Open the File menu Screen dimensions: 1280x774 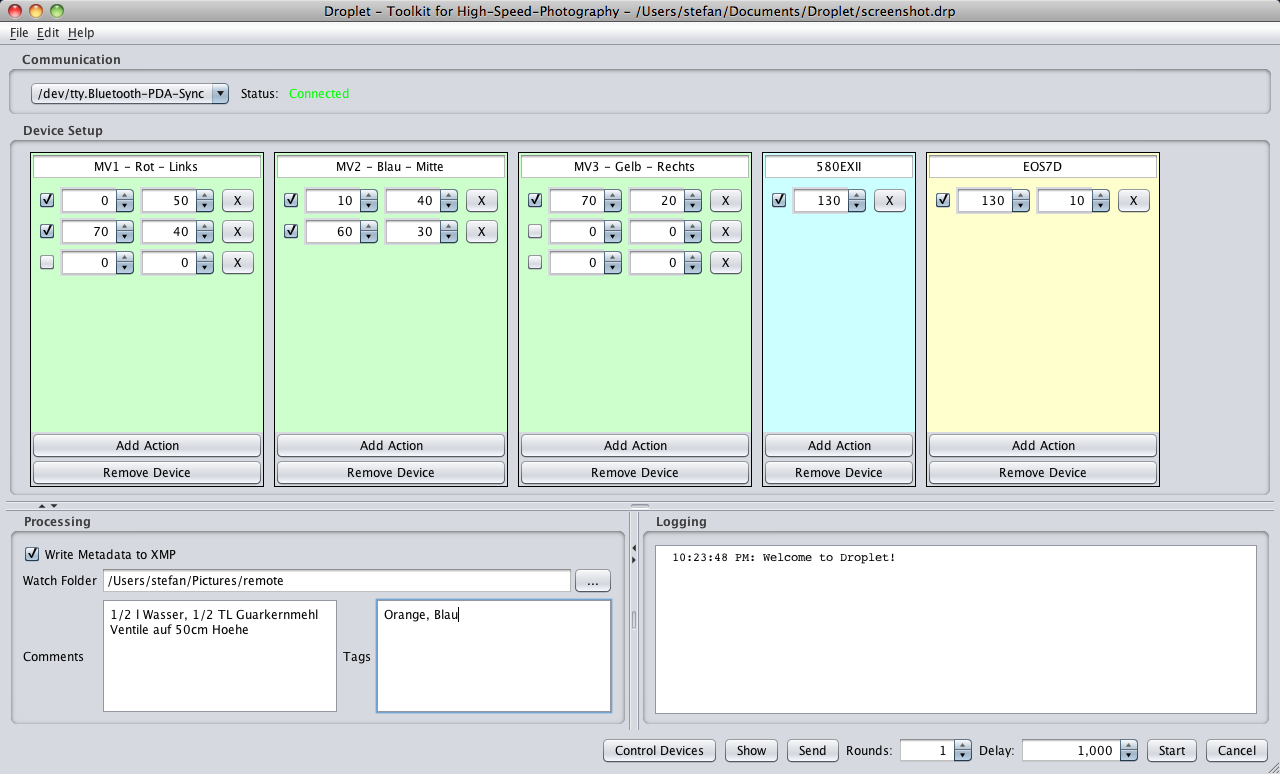coord(19,33)
